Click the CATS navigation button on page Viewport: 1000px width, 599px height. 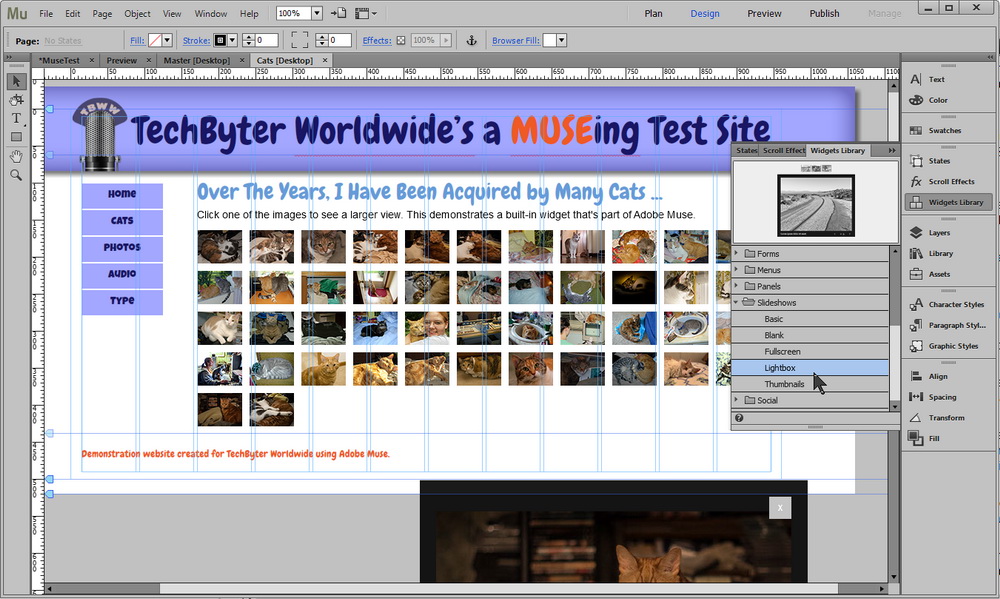tap(122, 221)
